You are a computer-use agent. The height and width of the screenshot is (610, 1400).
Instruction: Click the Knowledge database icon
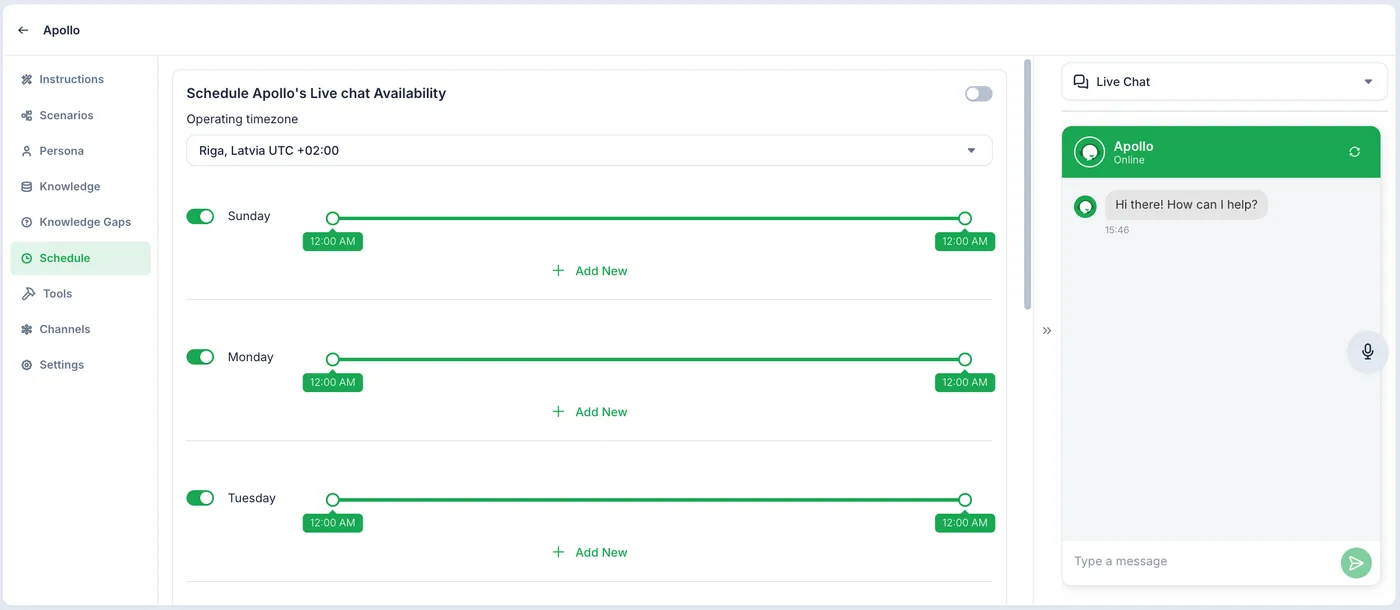click(27, 187)
